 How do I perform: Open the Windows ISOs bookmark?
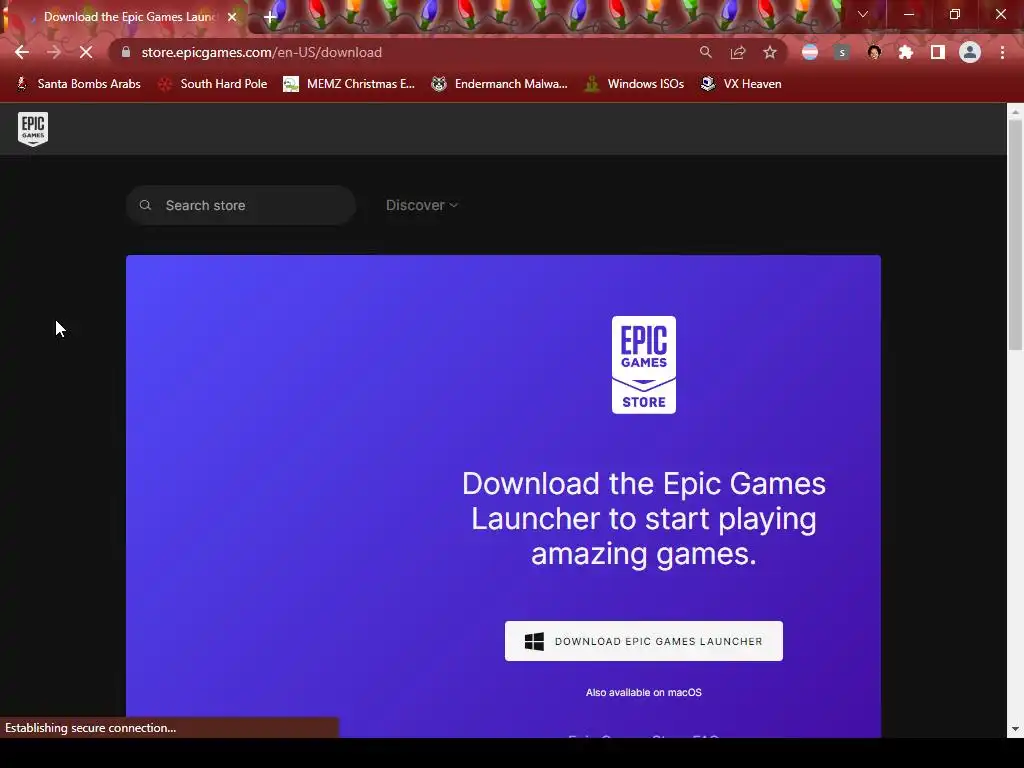click(634, 84)
